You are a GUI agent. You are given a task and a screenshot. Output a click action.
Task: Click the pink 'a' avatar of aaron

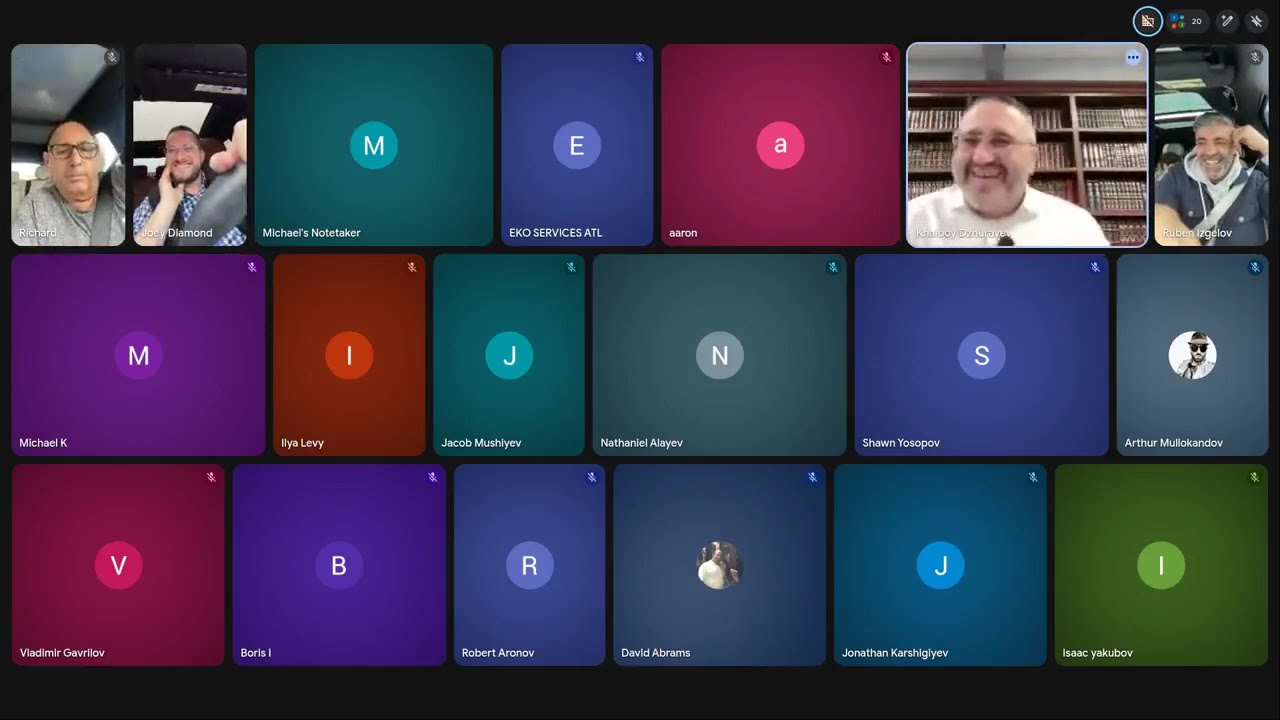tap(781, 146)
